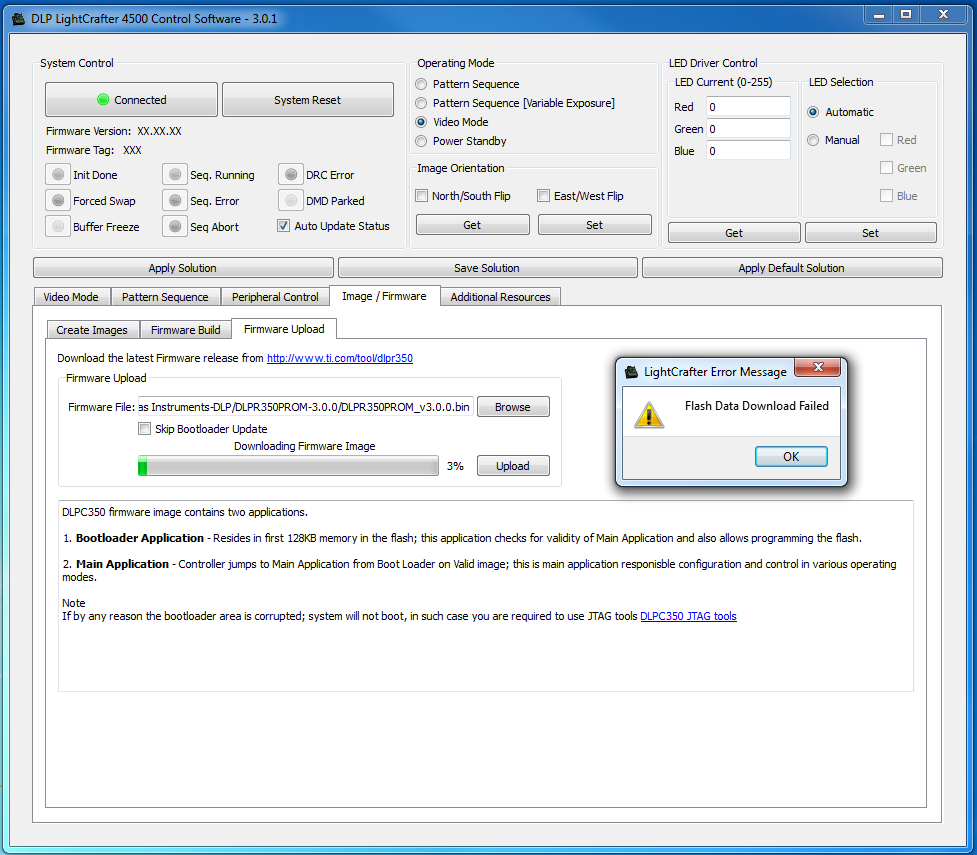The image size is (977, 855).
Task: Click the DMD Parked status indicator
Action: click(290, 201)
